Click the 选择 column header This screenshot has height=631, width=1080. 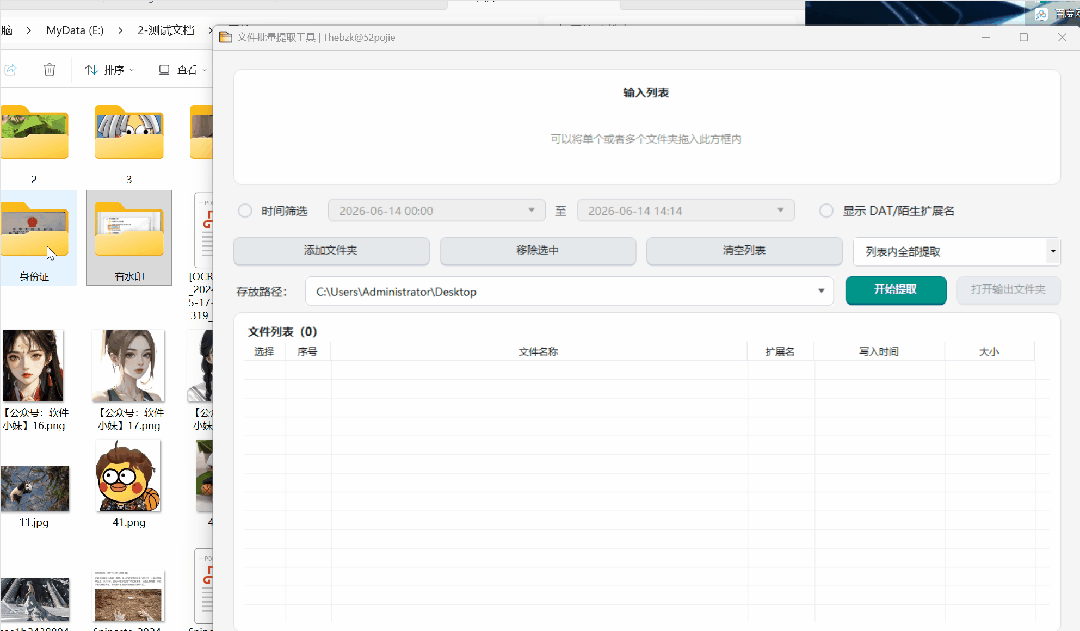pos(264,351)
